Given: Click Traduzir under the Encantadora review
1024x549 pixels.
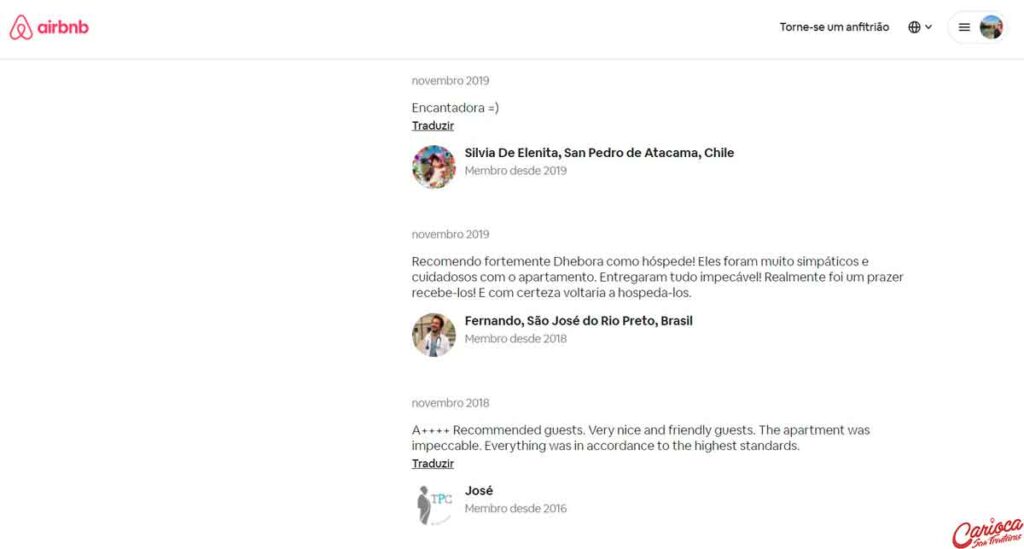Looking at the screenshot, I should pos(432,125).
